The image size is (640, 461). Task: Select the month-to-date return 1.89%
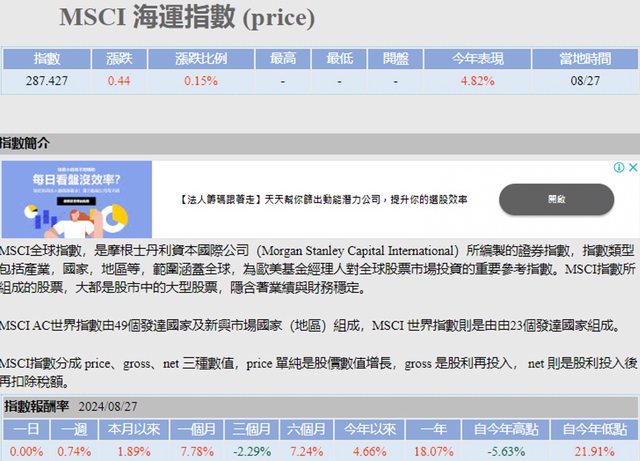tap(134, 452)
